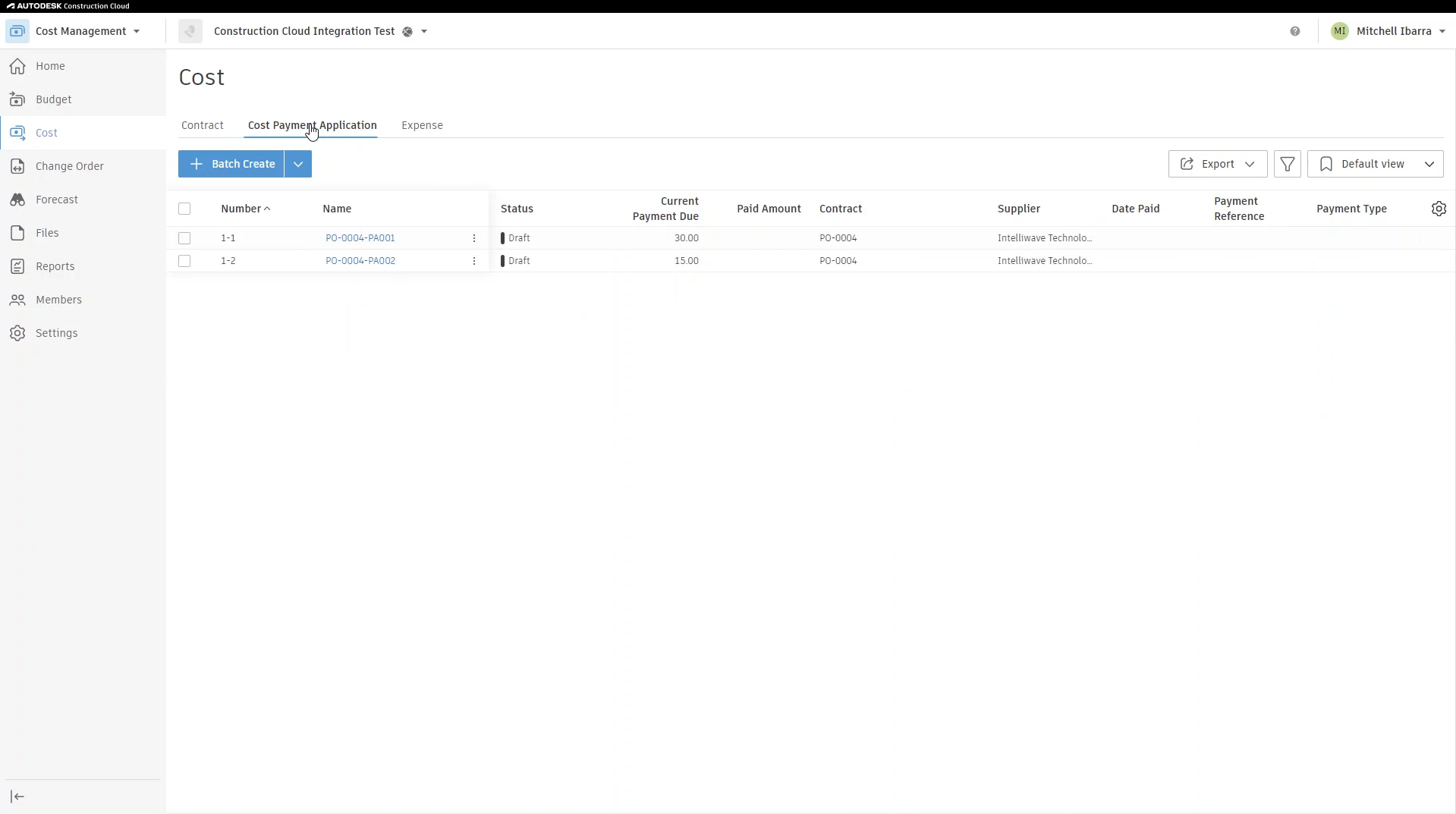Click the Status column header

[517, 209]
